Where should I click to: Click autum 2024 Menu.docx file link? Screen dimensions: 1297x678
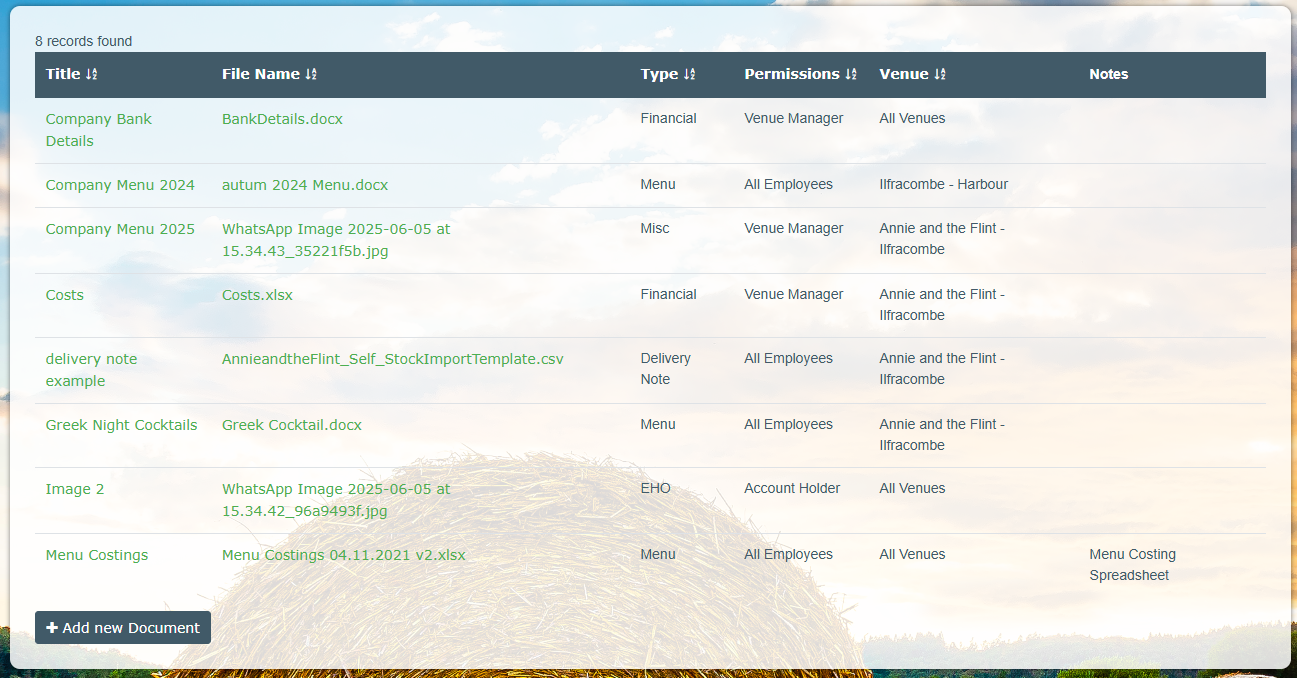pyautogui.click(x=305, y=185)
